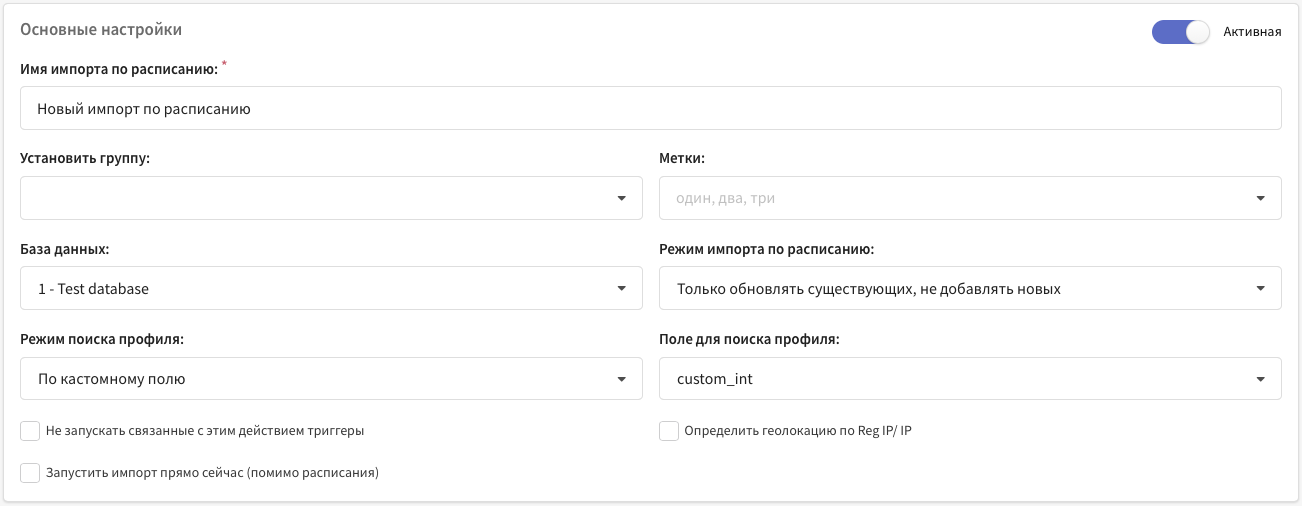Image resolution: width=1302 pixels, height=506 pixels.
Task: Click the 'Запустить импорт прямо сейчас' label text
Action: pyautogui.click(x=212, y=472)
